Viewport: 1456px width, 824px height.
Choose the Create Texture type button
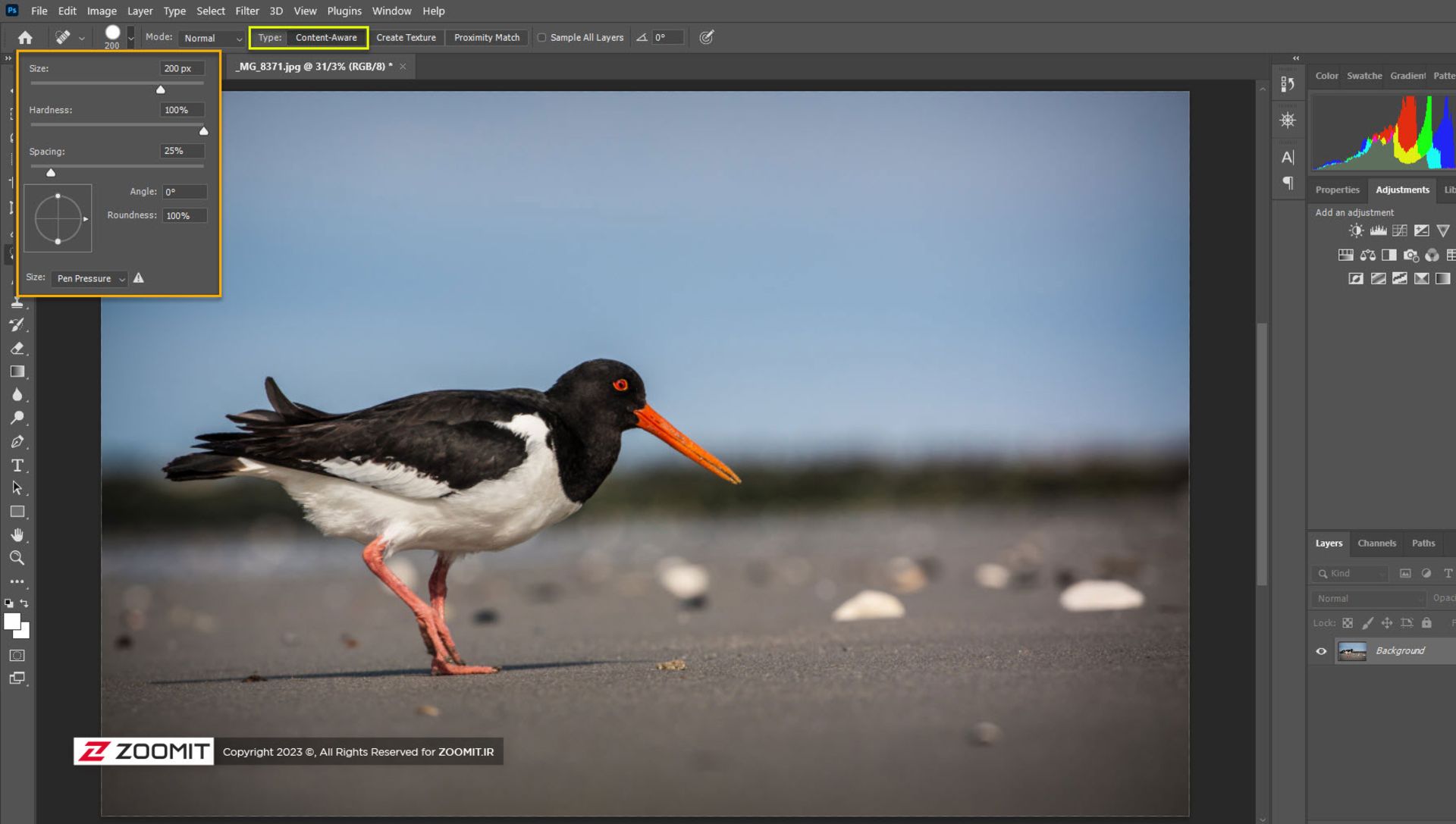[x=406, y=37]
